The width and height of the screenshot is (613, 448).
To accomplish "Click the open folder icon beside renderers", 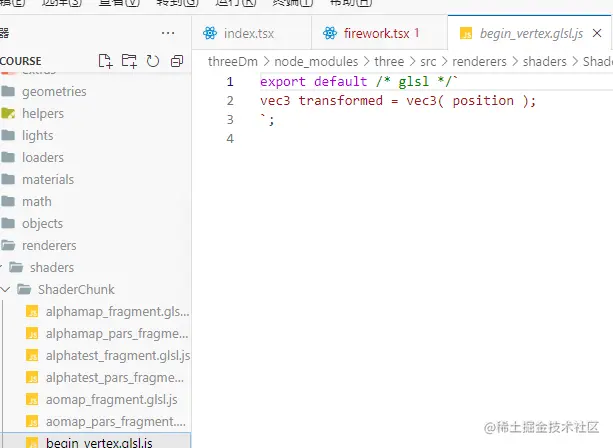I will point(8,245).
